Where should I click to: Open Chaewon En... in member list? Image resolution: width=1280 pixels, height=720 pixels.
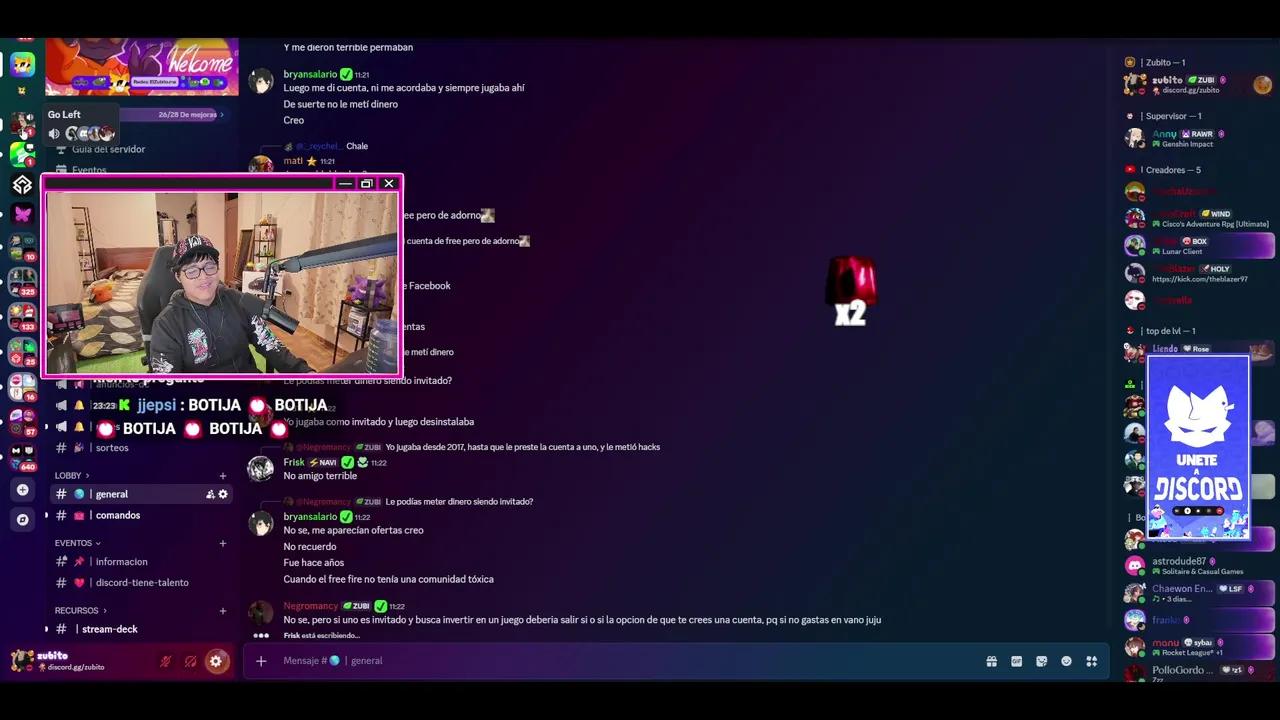click(1198, 593)
